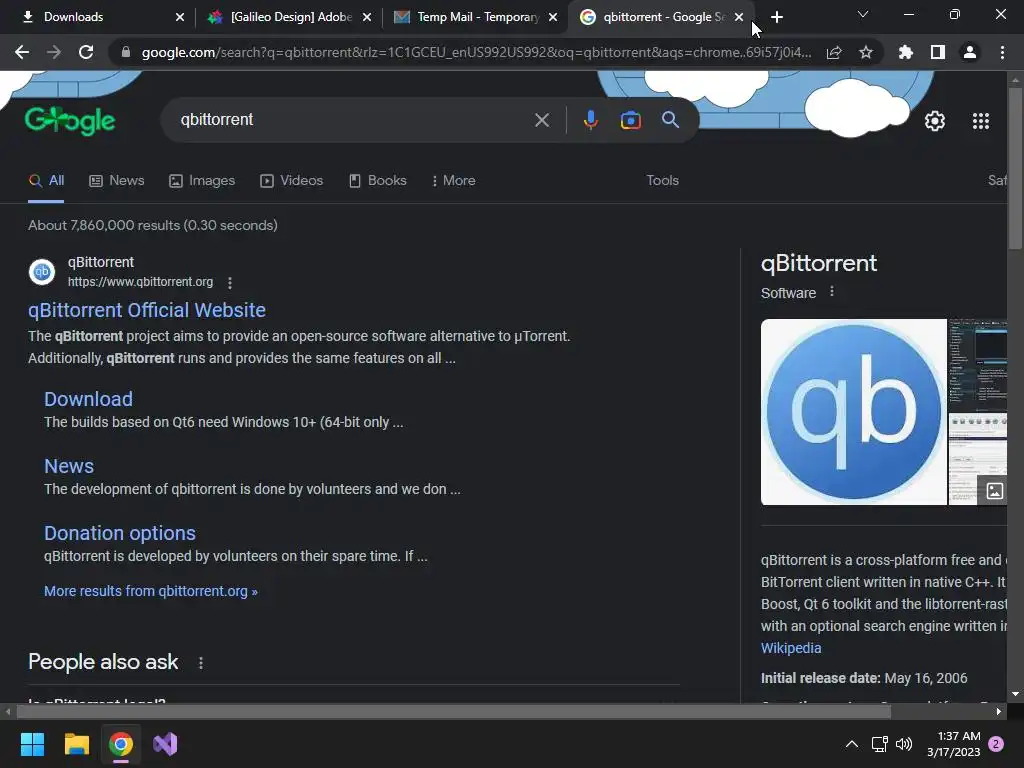Open the network tray icon

(879, 744)
